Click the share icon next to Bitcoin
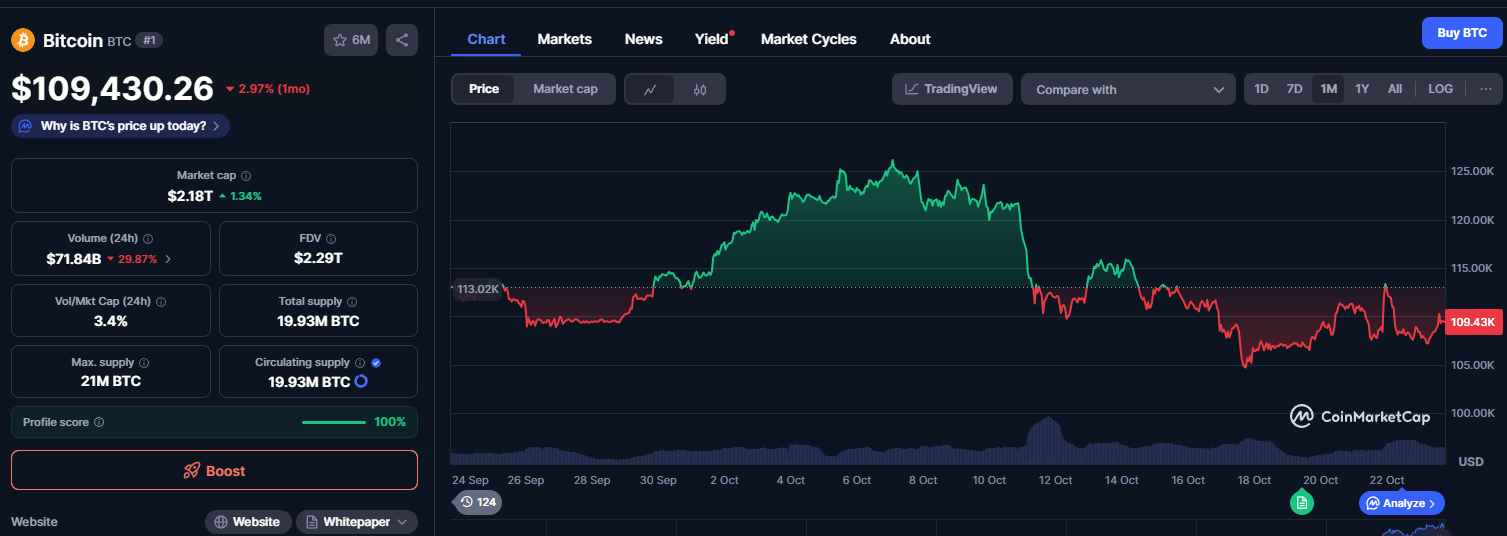Image resolution: width=1507 pixels, height=536 pixels. coord(401,40)
